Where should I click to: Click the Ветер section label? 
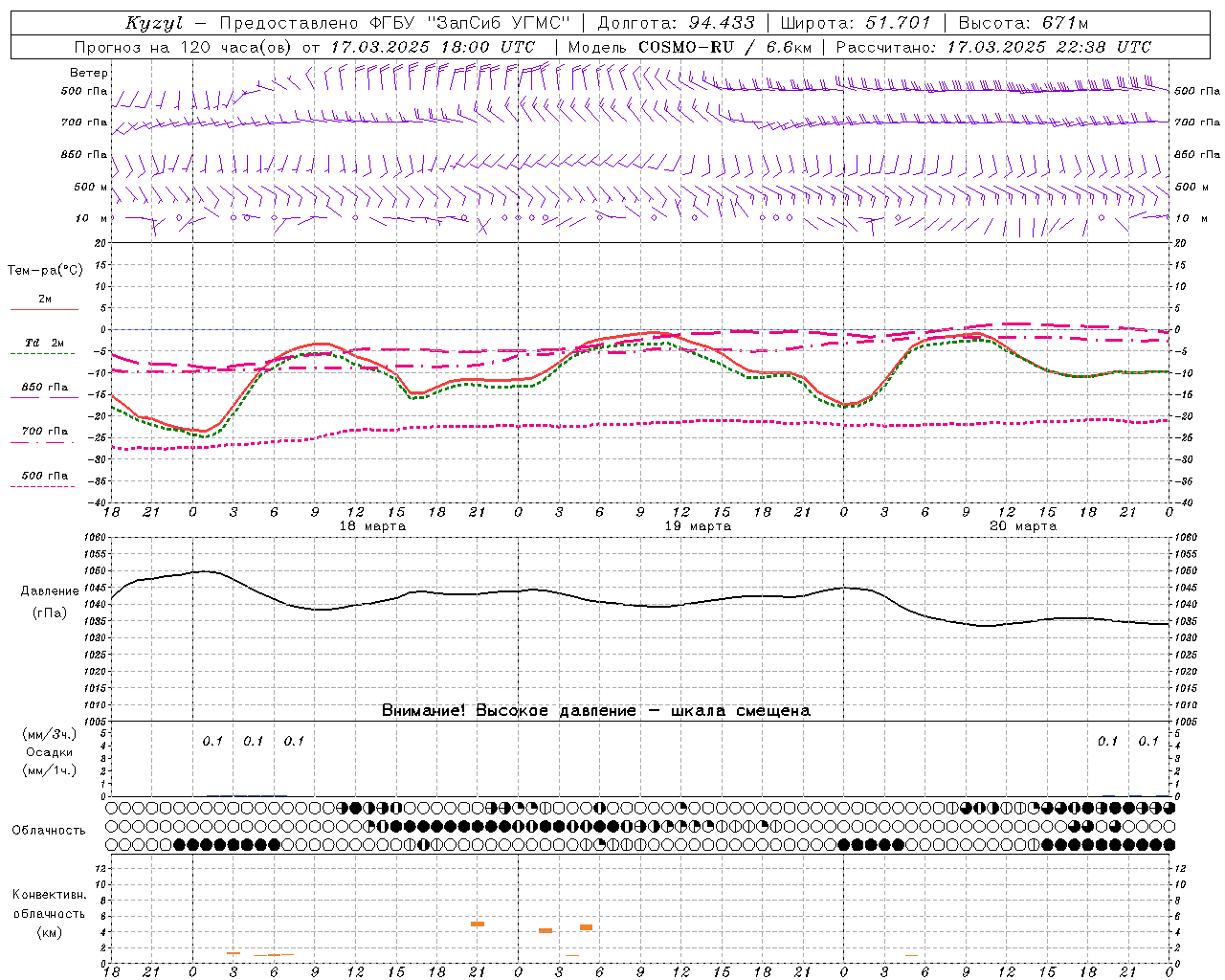point(89,73)
